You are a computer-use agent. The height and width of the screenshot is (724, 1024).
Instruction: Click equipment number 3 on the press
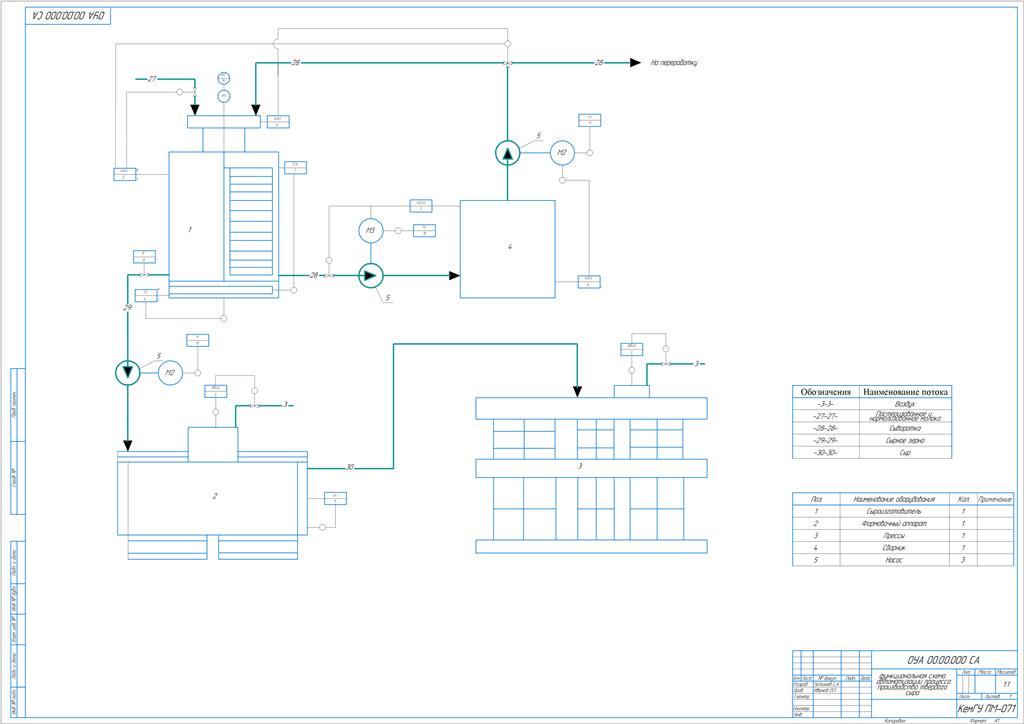(x=580, y=466)
